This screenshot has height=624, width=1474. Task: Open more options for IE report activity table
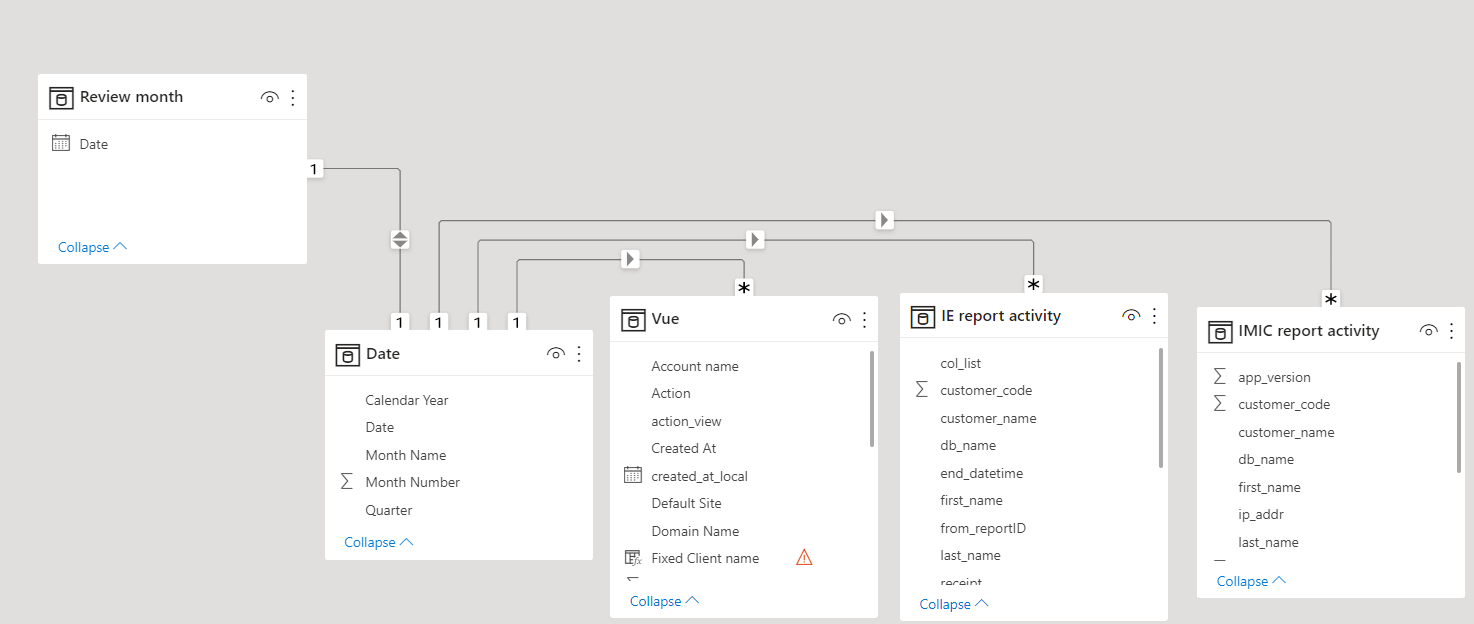click(x=1154, y=316)
